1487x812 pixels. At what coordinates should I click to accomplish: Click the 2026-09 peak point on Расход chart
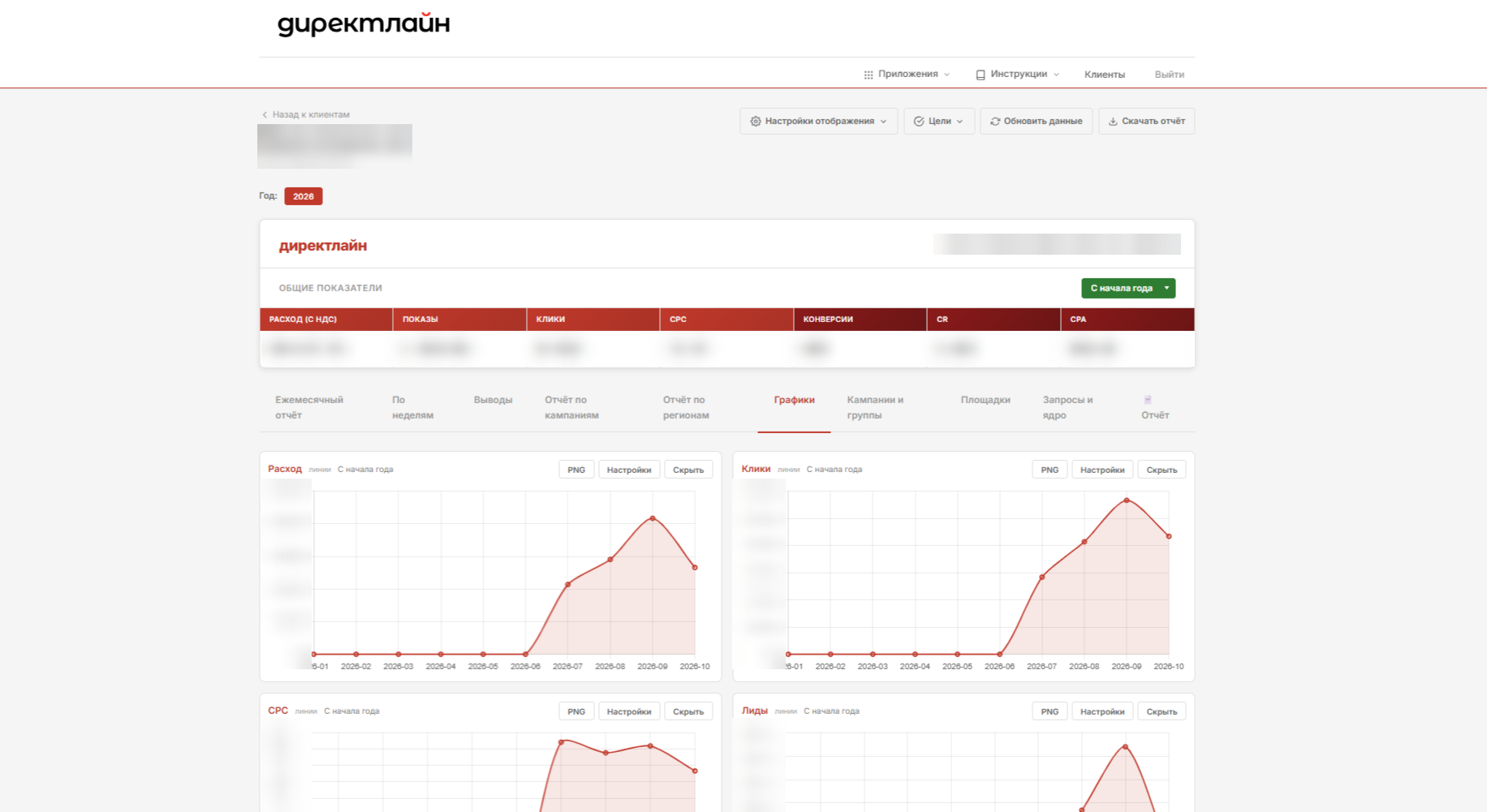(x=653, y=518)
